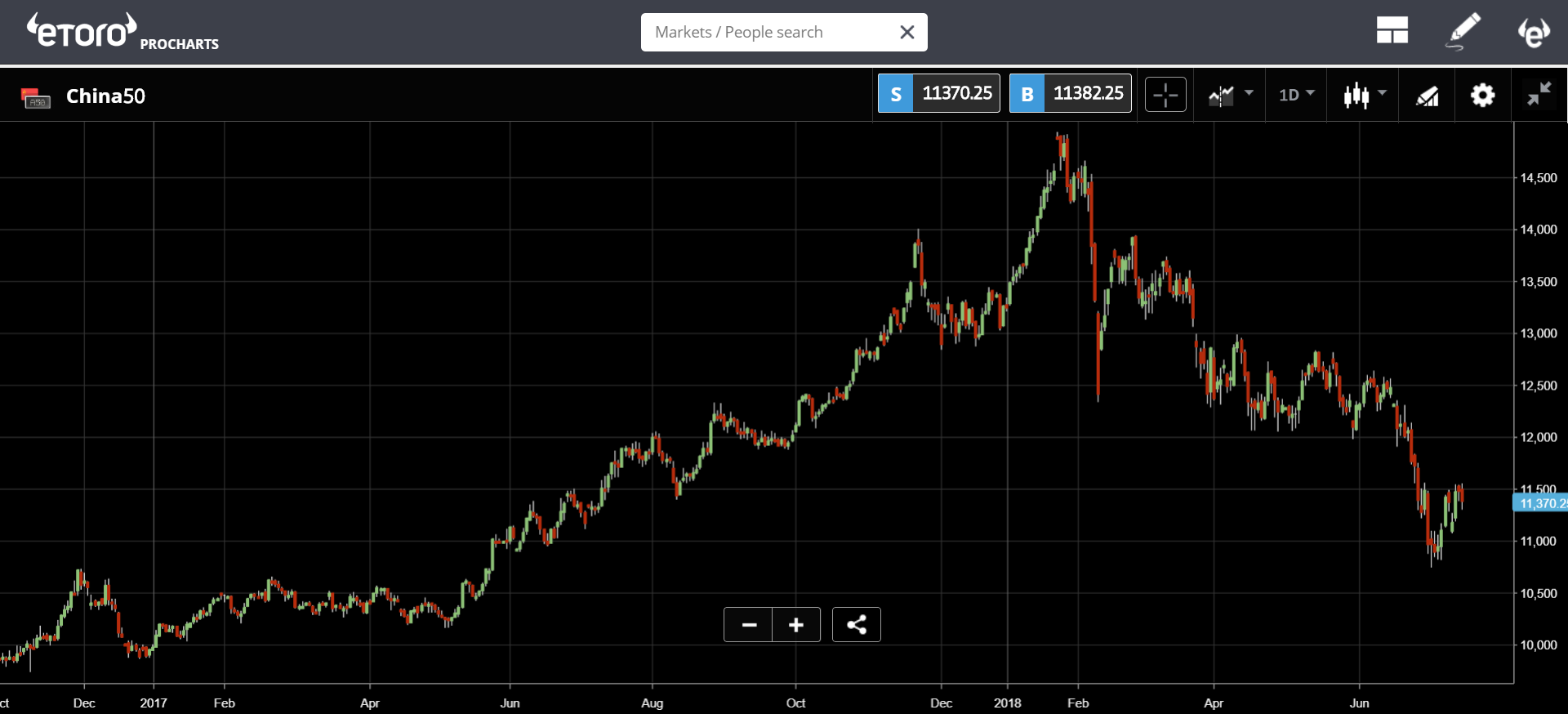Click the current price label 11,370 on axis
The width and height of the screenshot is (1568, 714).
click(x=1540, y=503)
